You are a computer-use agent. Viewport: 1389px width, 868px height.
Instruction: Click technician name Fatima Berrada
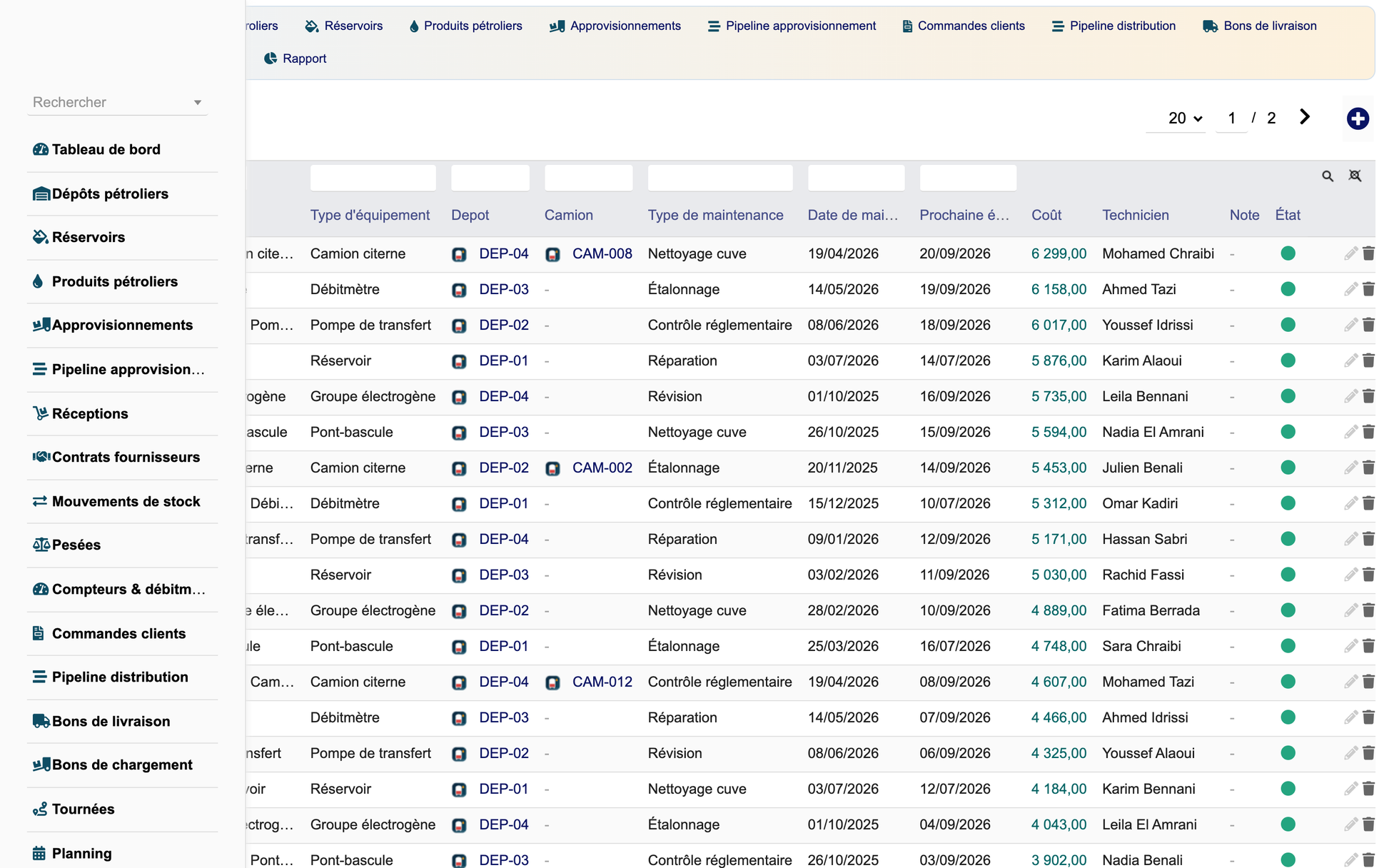pos(1151,610)
